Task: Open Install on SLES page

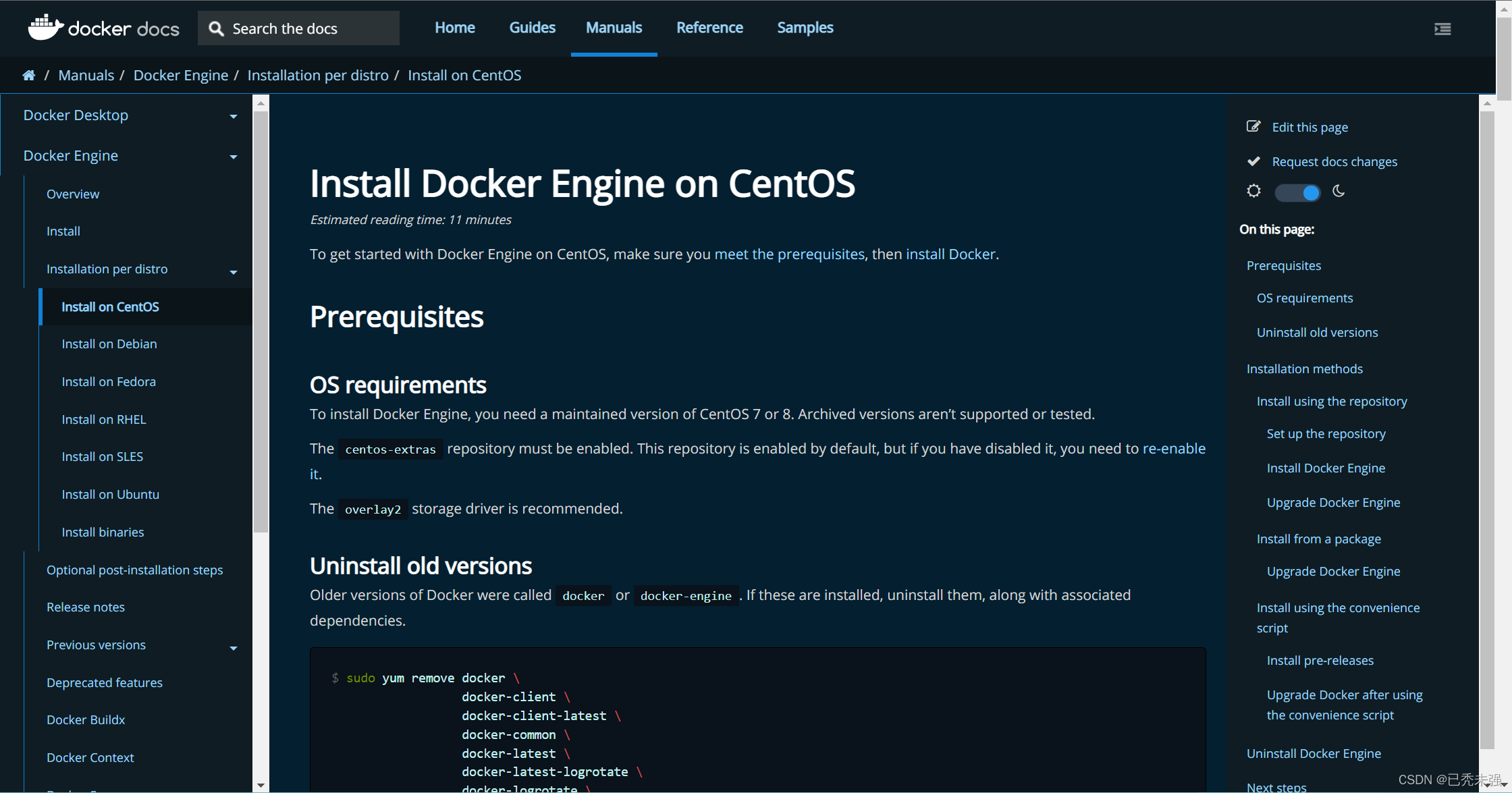Action: [103, 456]
